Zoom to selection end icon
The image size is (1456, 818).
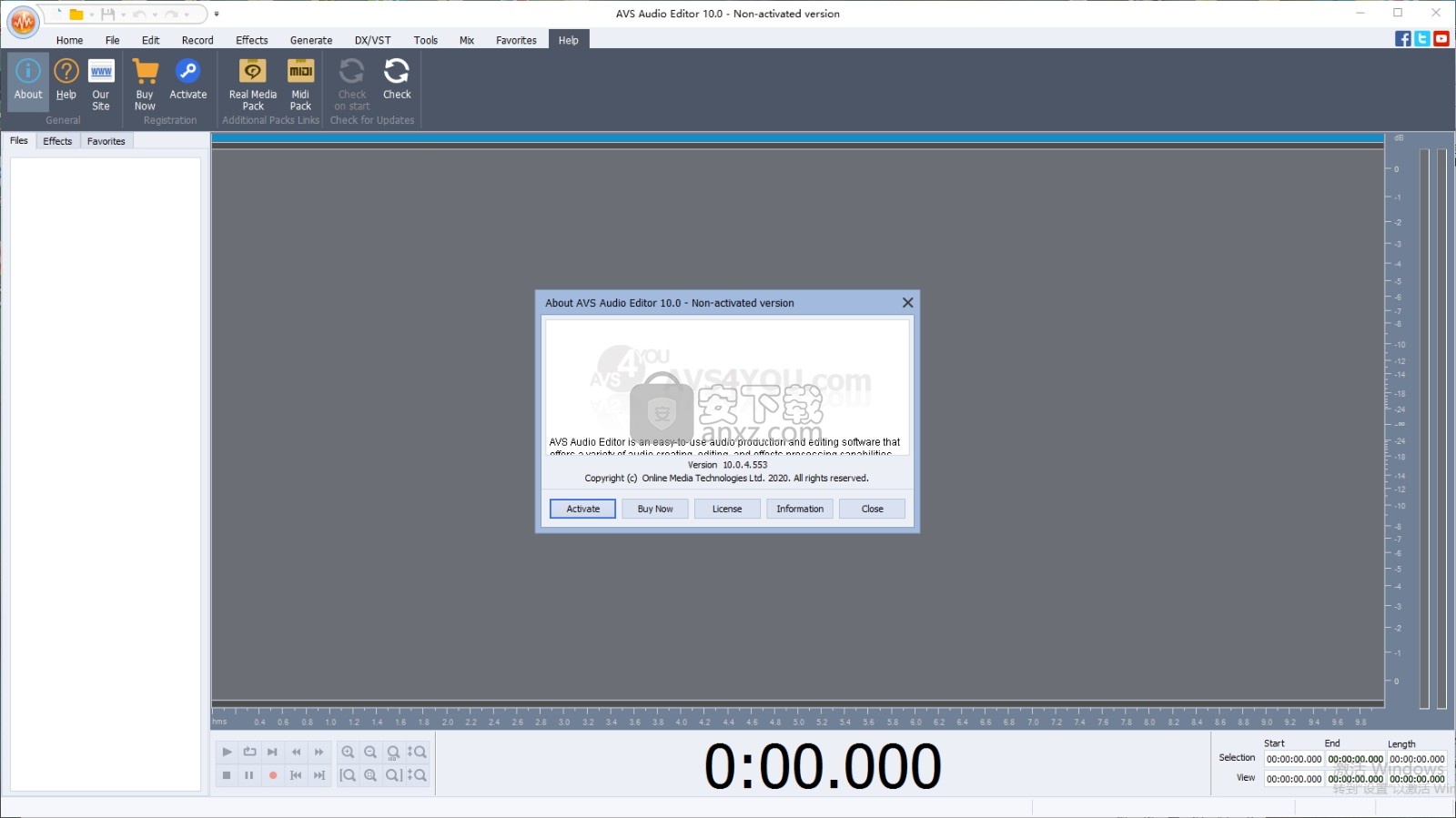[x=393, y=775]
